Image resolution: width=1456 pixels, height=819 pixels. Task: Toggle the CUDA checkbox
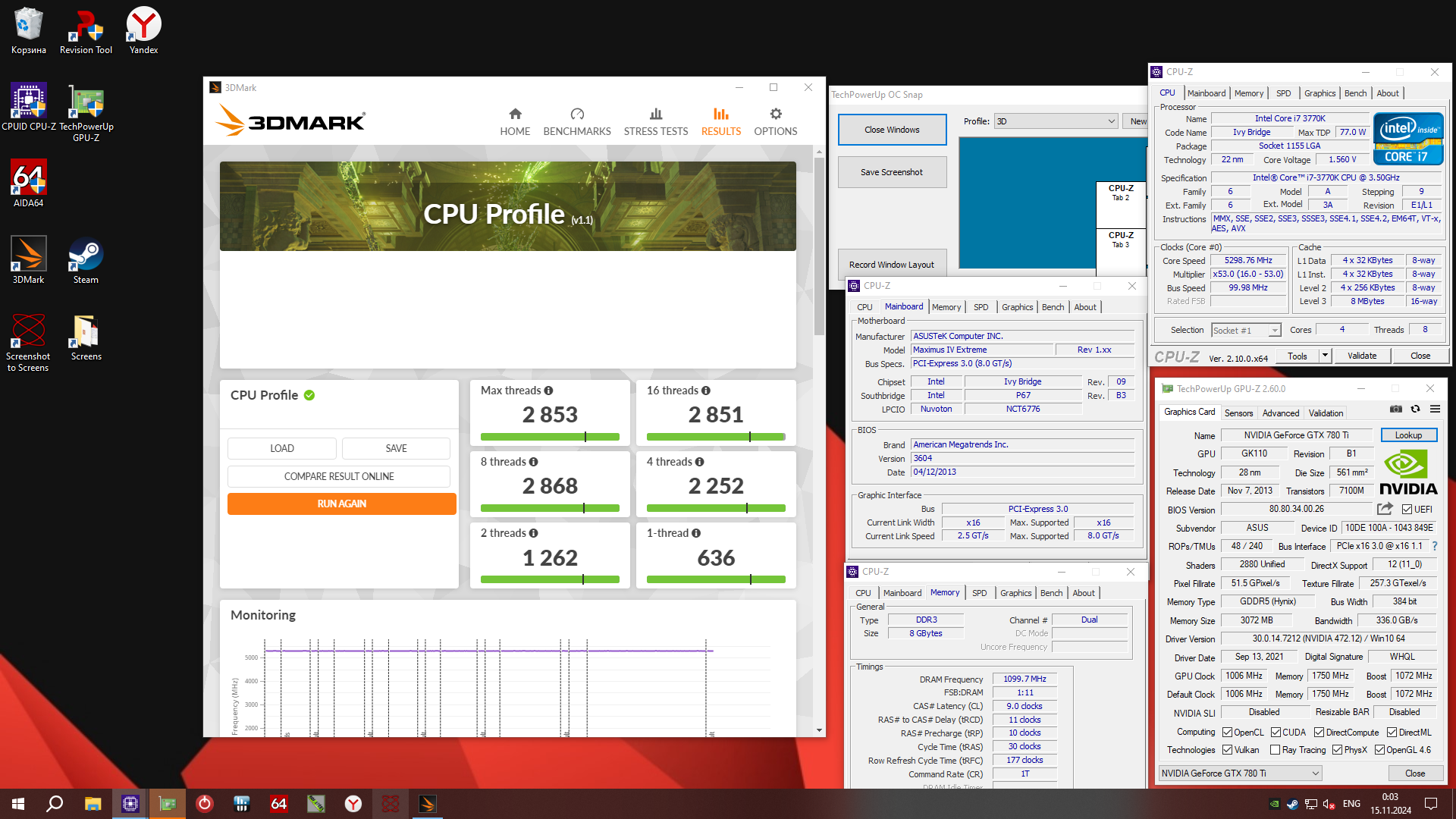[1276, 733]
